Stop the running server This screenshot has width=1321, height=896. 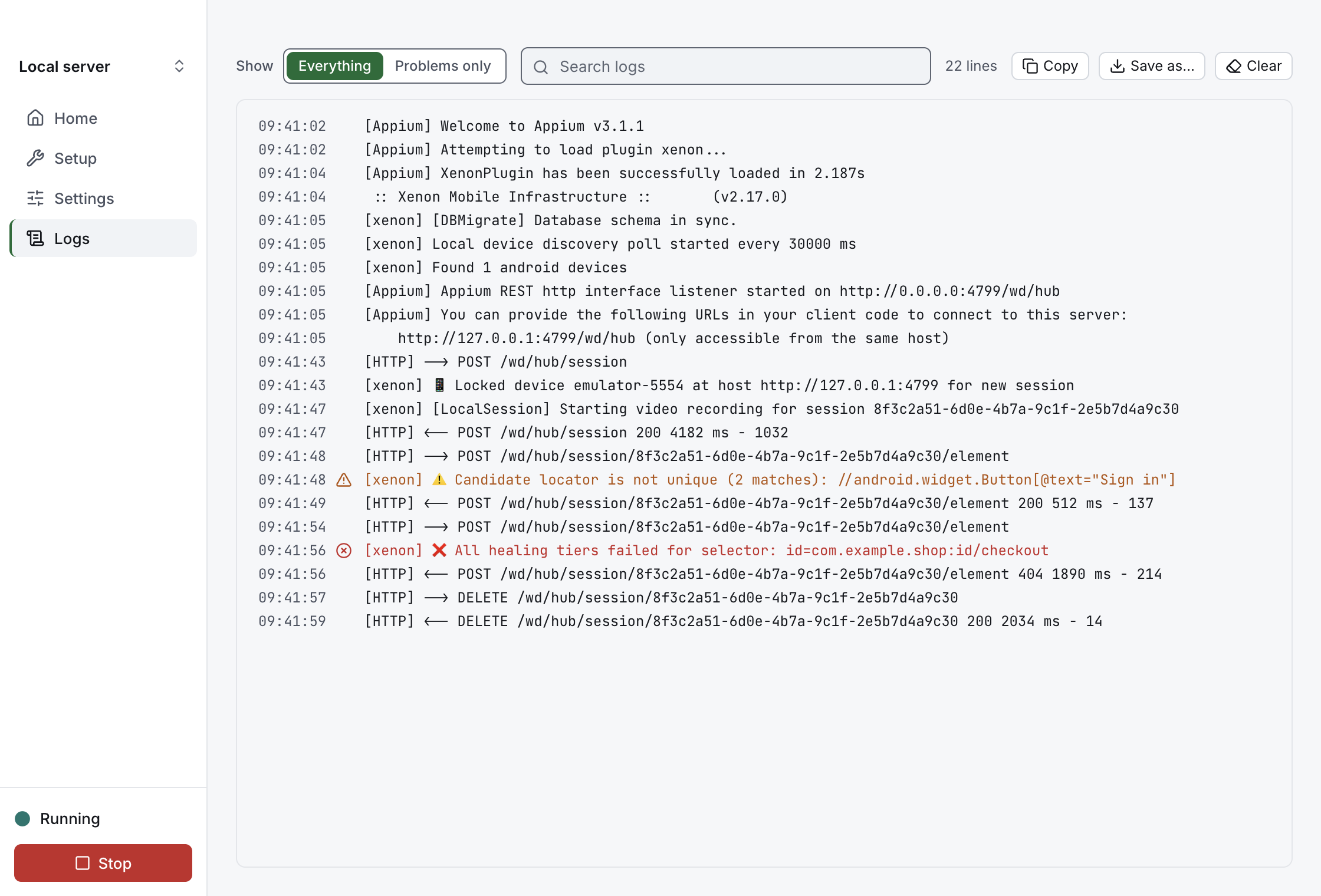tap(103, 863)
